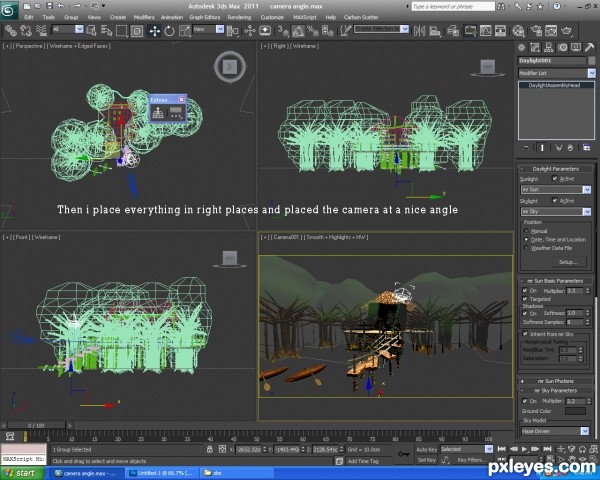600x480 pixels.
Task: Select the Unlink Selection tool
Action: coord(26,31)
